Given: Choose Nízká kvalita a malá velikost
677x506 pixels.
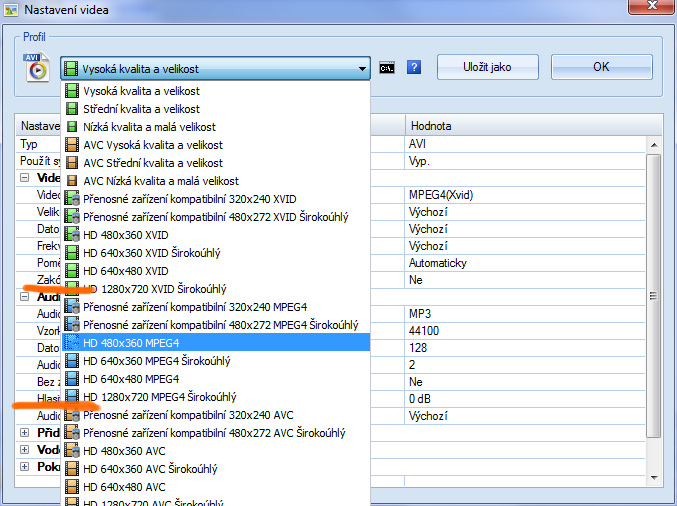Looking at the screenshot, I should point(216,127).
